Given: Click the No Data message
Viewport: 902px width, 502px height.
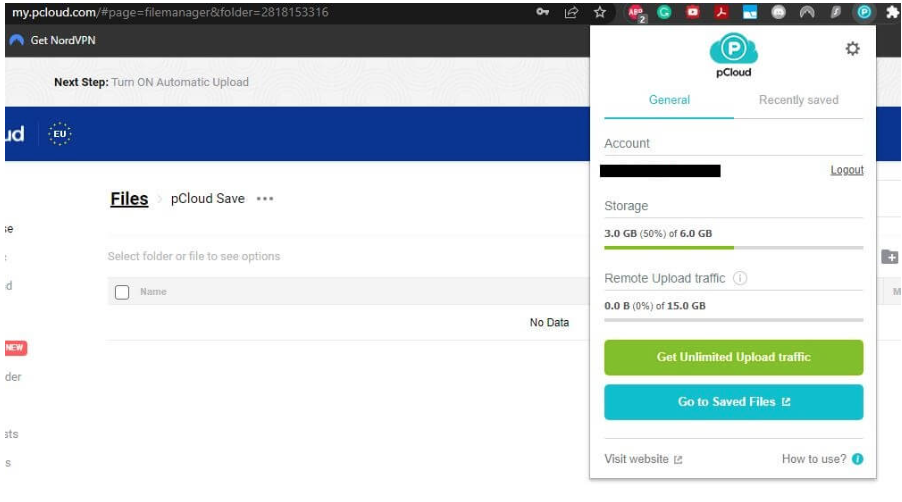Looking at the screenshot, I should [549, 323].
